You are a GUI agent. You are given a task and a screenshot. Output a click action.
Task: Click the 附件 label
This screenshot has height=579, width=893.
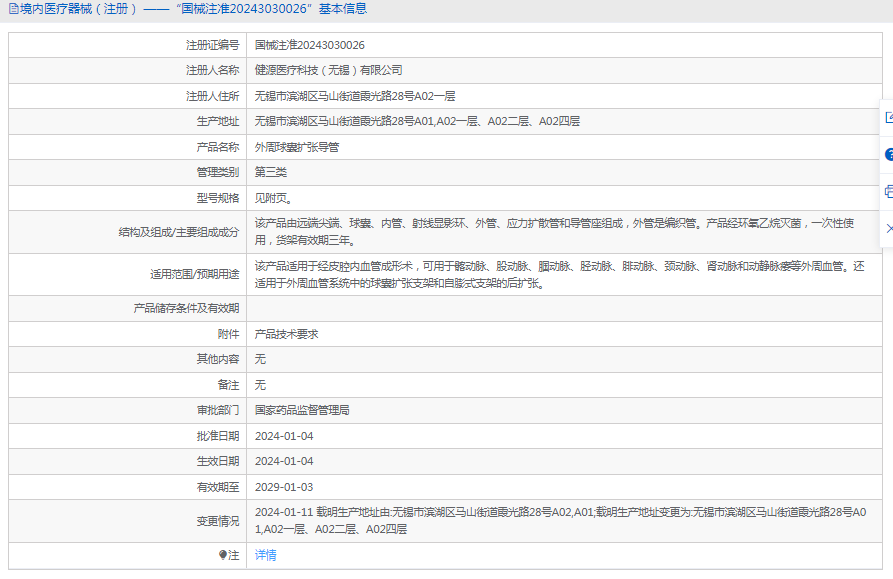coord(228,334)
